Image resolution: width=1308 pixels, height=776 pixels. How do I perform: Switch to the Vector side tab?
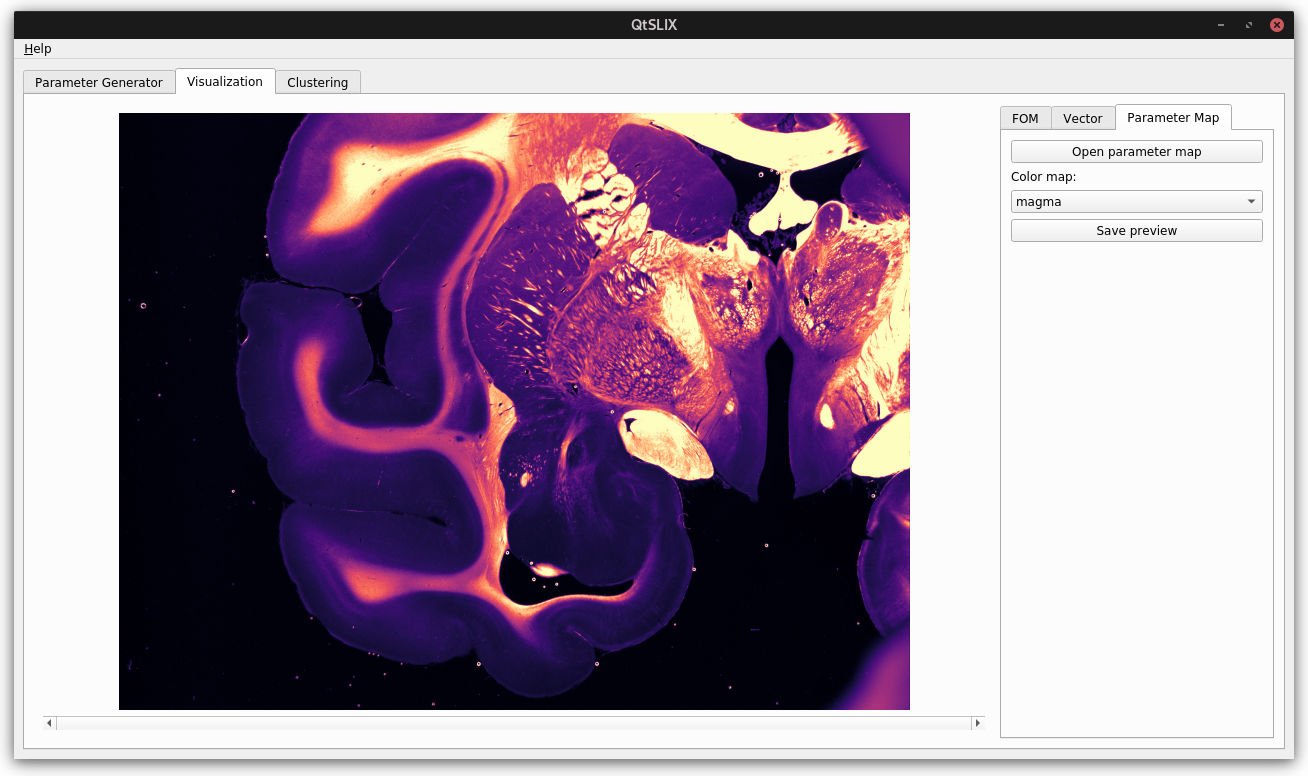pos(1082,118)
